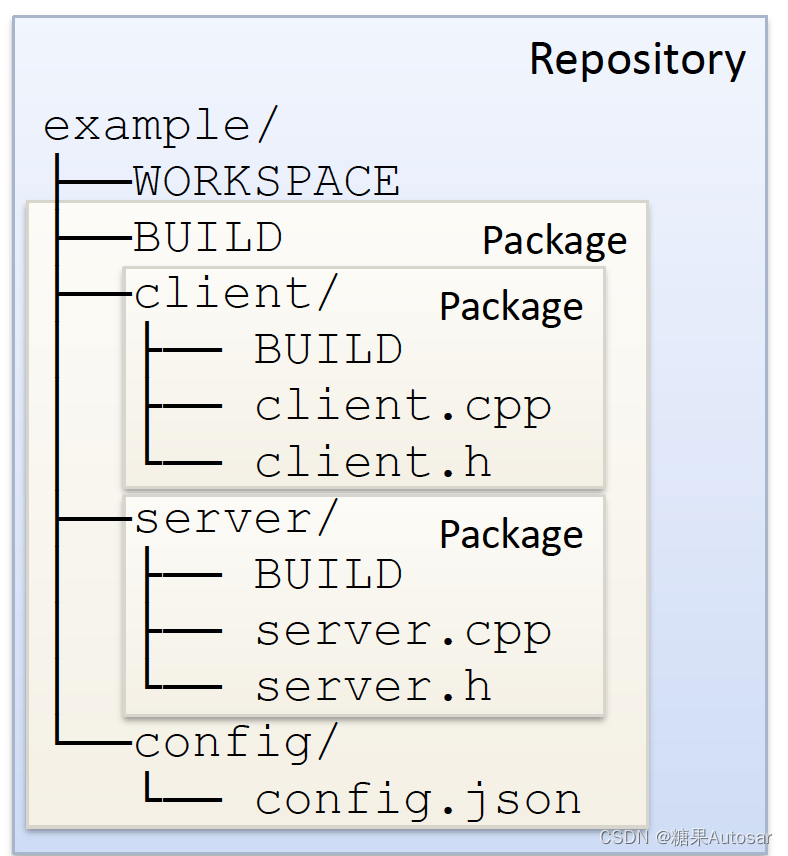The width and height of the screenshot is (788, 856).
Task: Click the 'Package' label in the client/ box
Action: pos(512,307)
